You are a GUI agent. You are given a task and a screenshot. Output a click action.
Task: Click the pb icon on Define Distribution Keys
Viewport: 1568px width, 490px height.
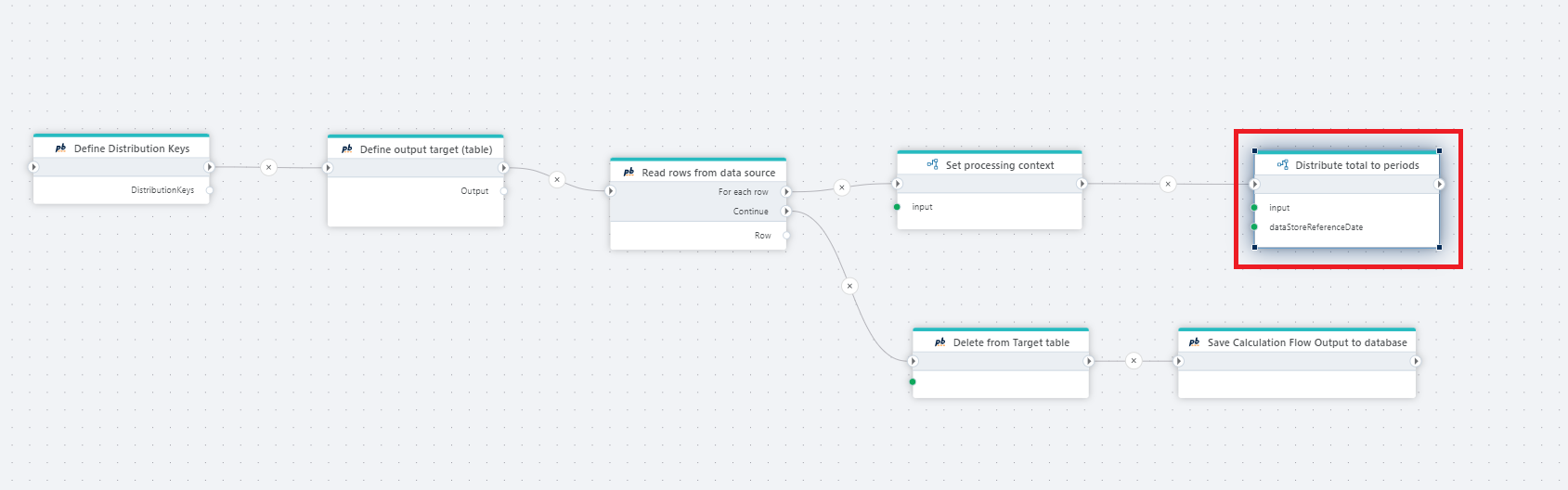60,148
